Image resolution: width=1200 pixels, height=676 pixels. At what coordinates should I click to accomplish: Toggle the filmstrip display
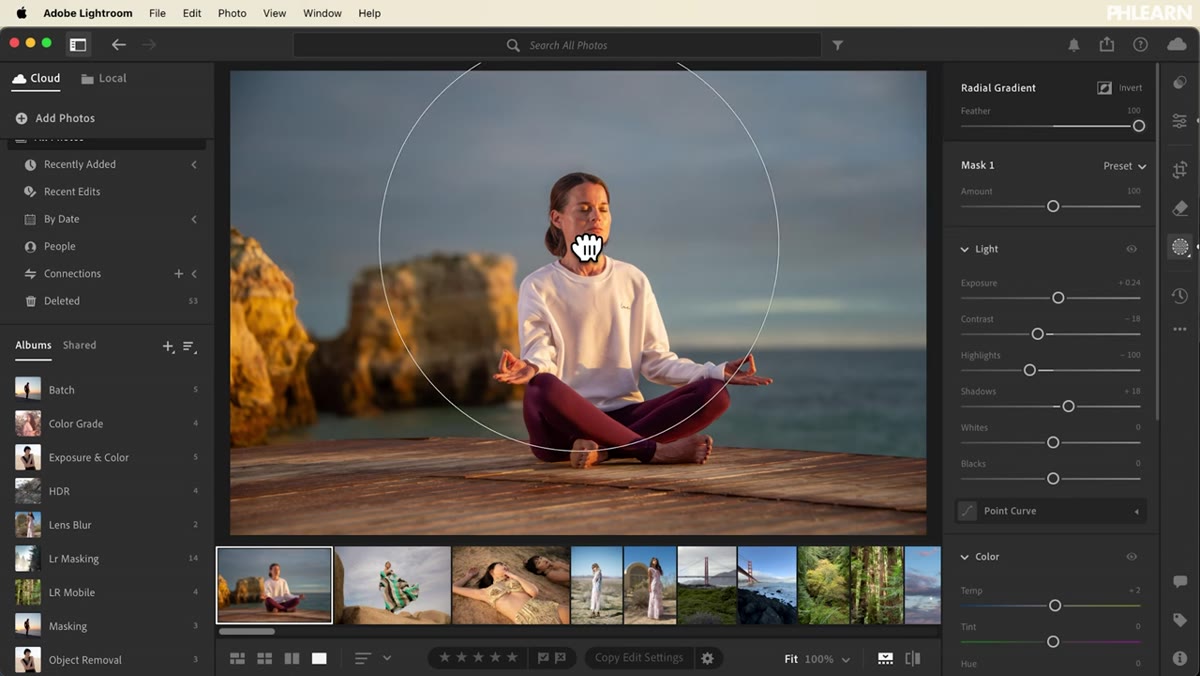click(x=885, y=658)
